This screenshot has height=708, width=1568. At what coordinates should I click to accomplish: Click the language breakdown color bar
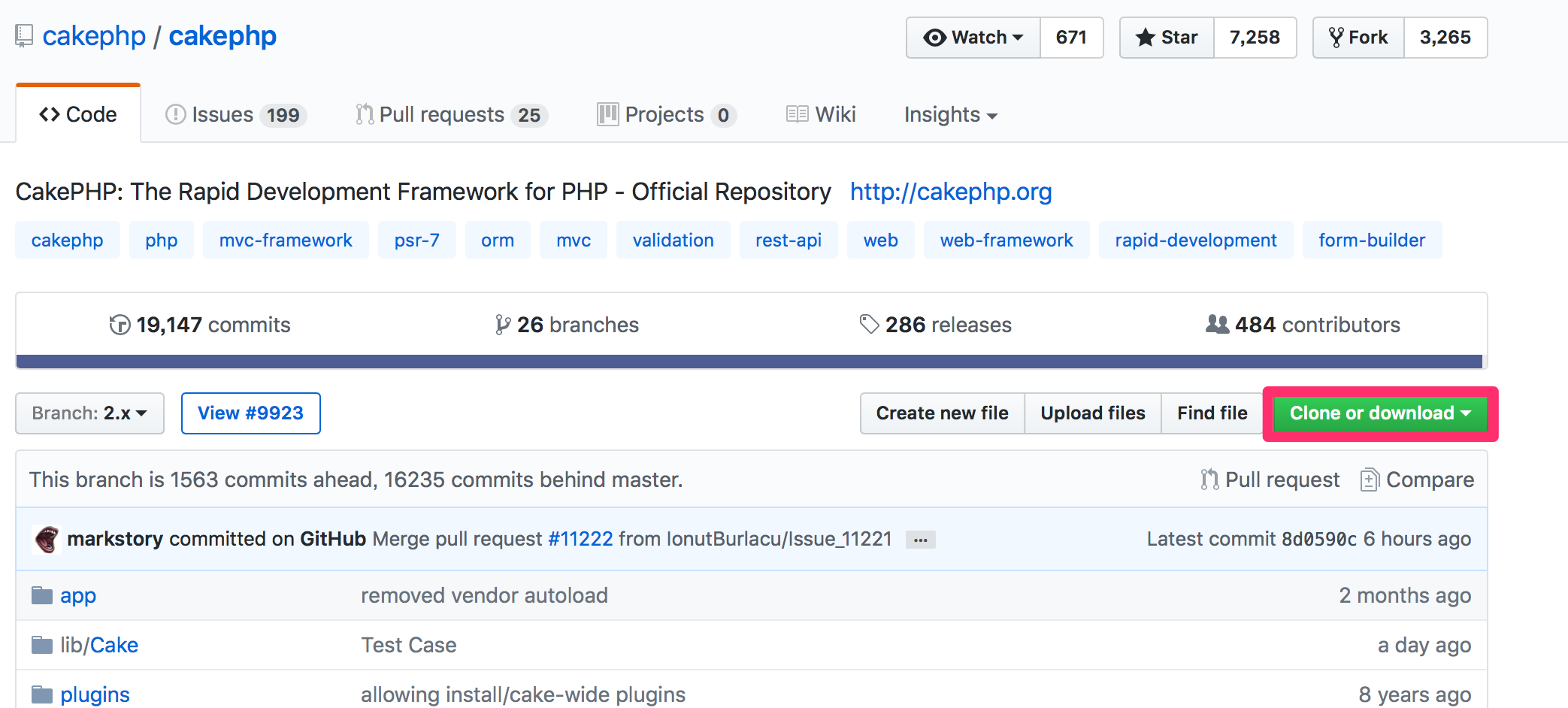(x=749, y=362)
